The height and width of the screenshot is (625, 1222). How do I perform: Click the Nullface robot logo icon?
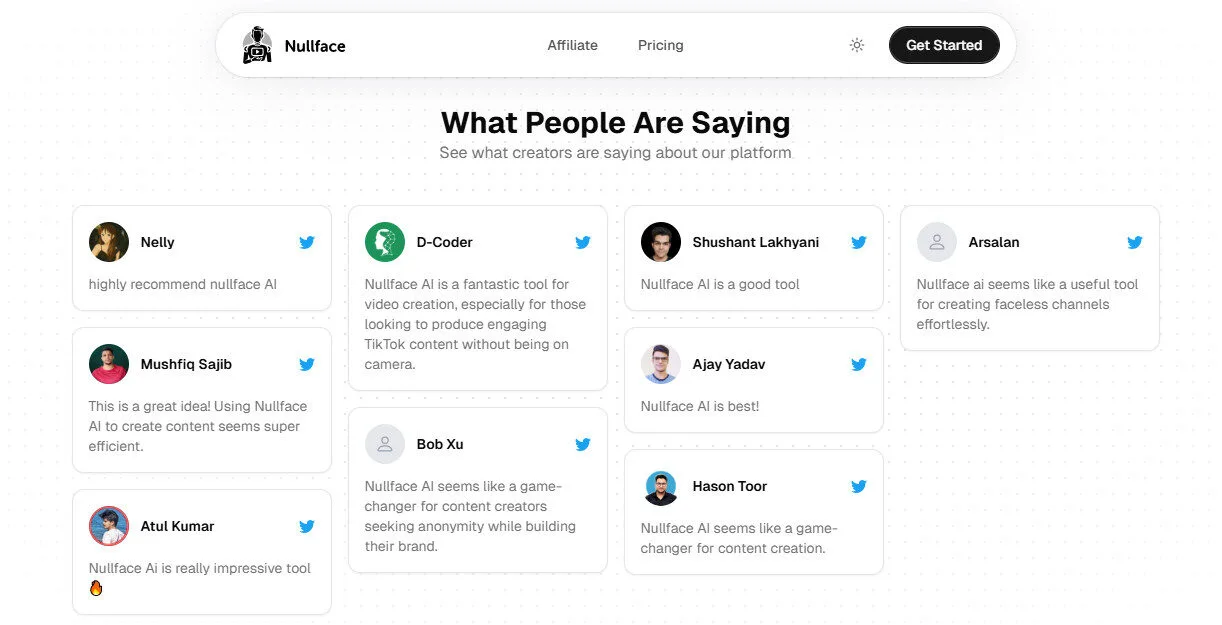pyautogui.click(x=258, y=45)
